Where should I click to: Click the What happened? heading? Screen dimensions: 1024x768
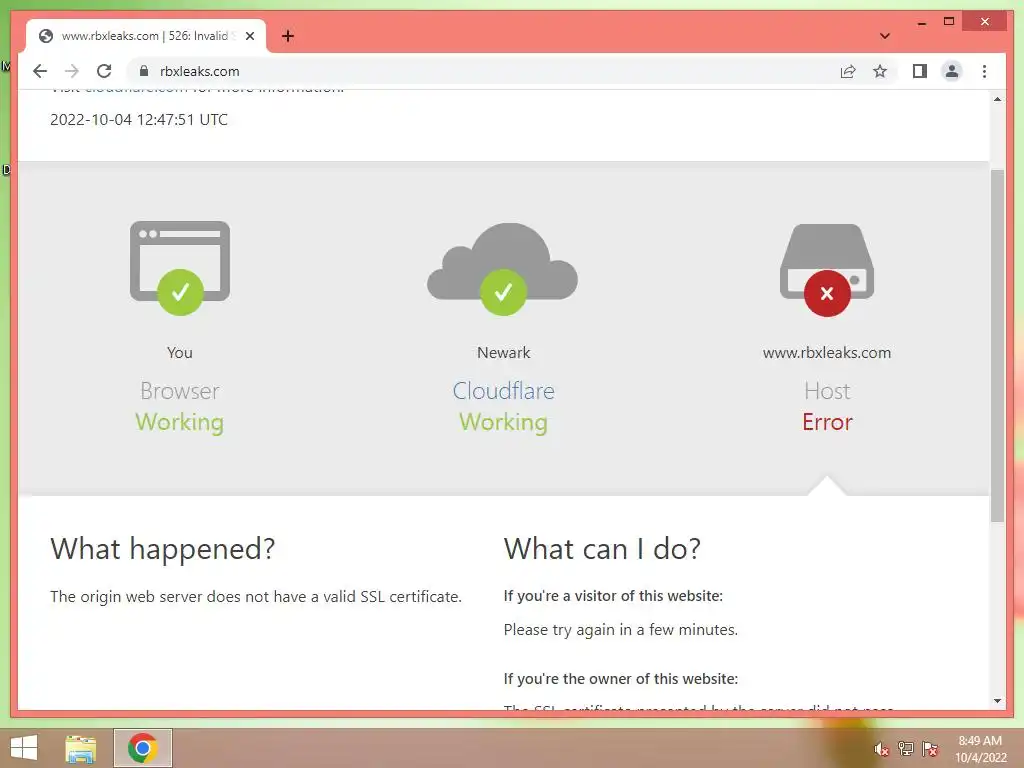click(x=163, y=549)
